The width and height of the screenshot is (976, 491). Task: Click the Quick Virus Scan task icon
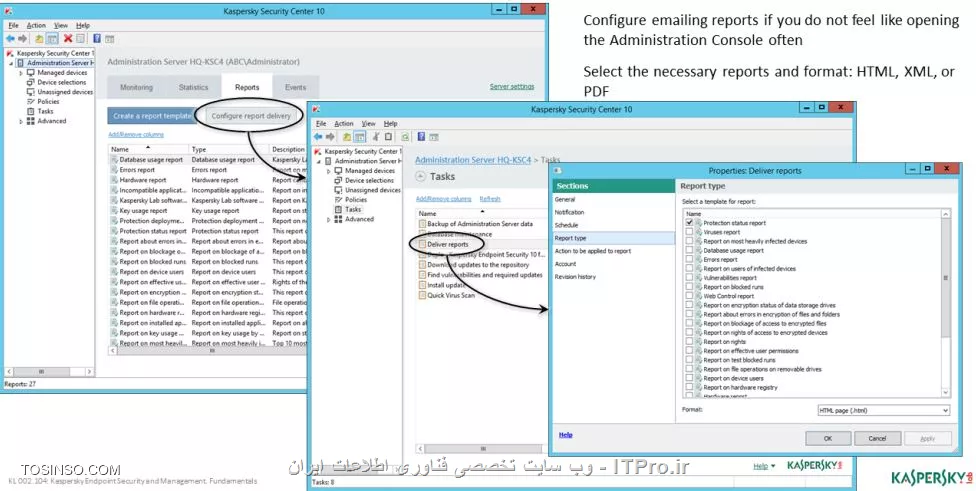[422, 296]
